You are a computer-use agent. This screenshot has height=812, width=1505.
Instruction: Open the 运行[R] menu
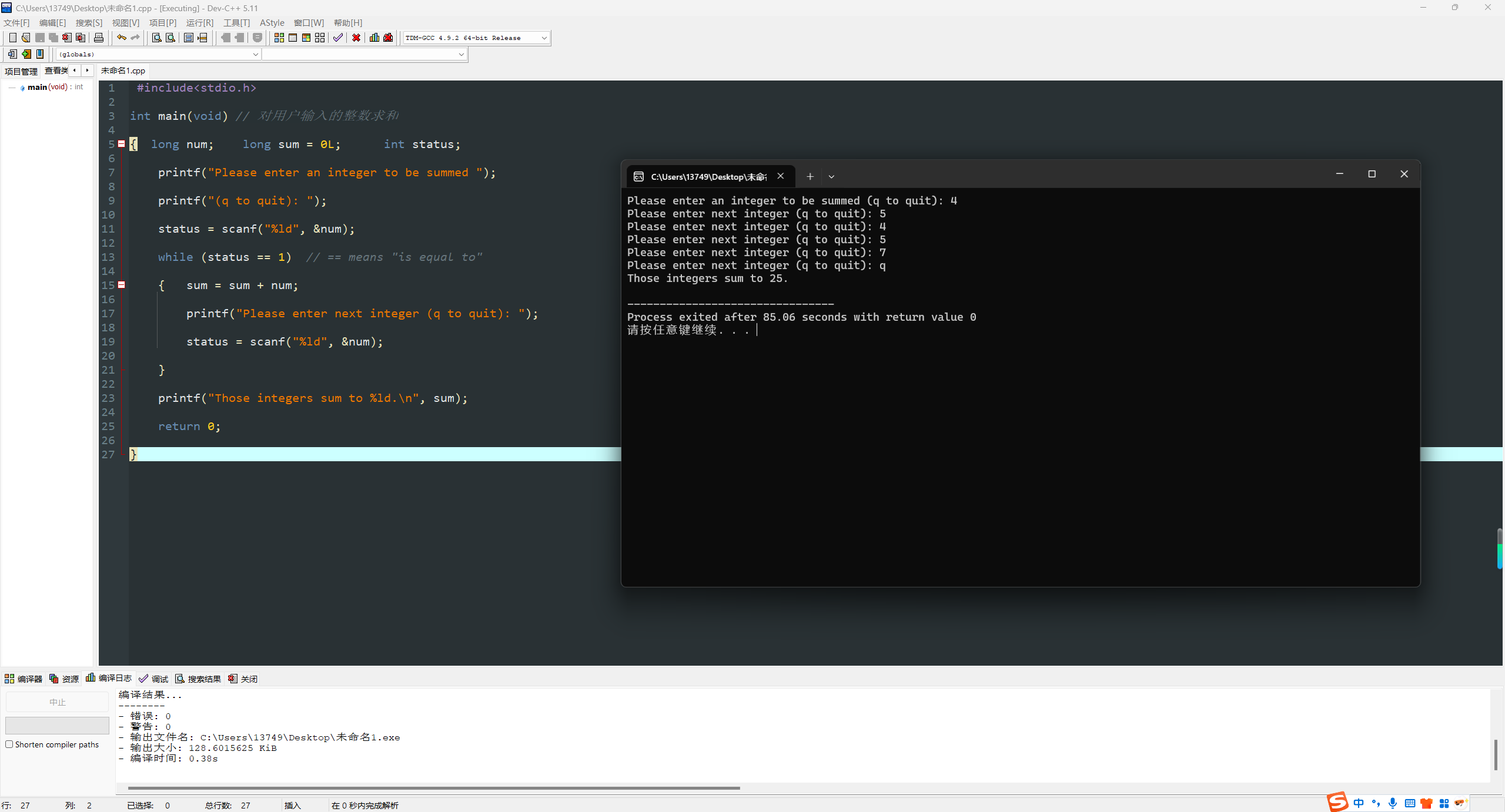point(199,23)
